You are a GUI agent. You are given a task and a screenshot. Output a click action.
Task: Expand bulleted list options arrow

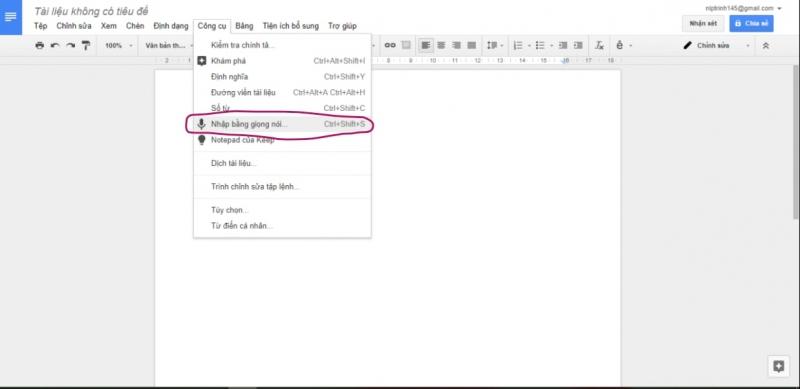coord(552,45)
